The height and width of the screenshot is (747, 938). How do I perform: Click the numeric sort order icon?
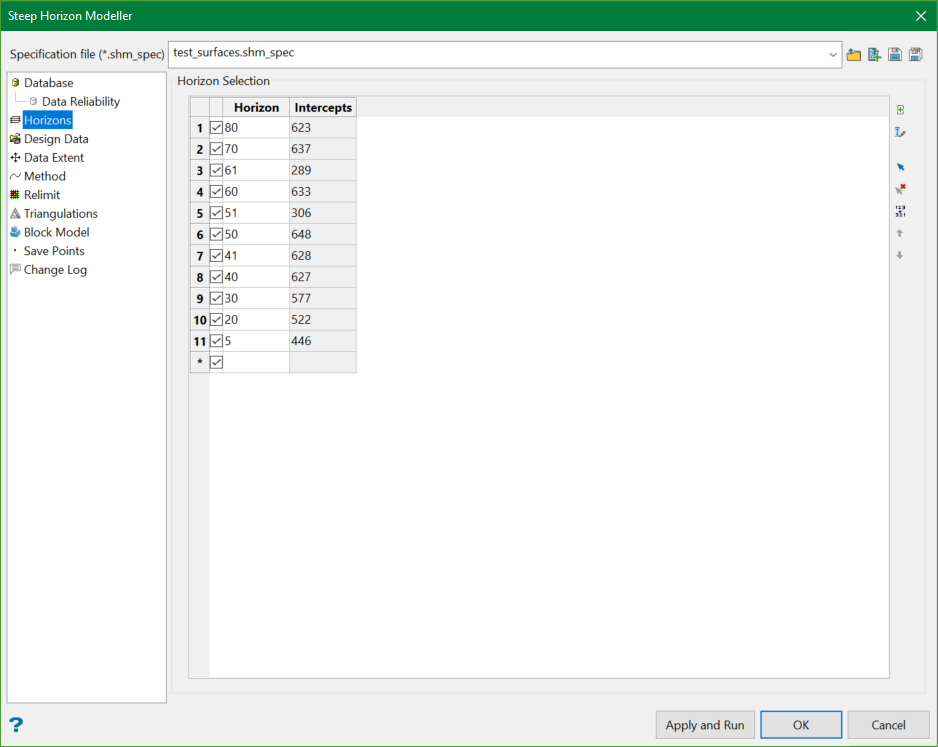point(900,211)
